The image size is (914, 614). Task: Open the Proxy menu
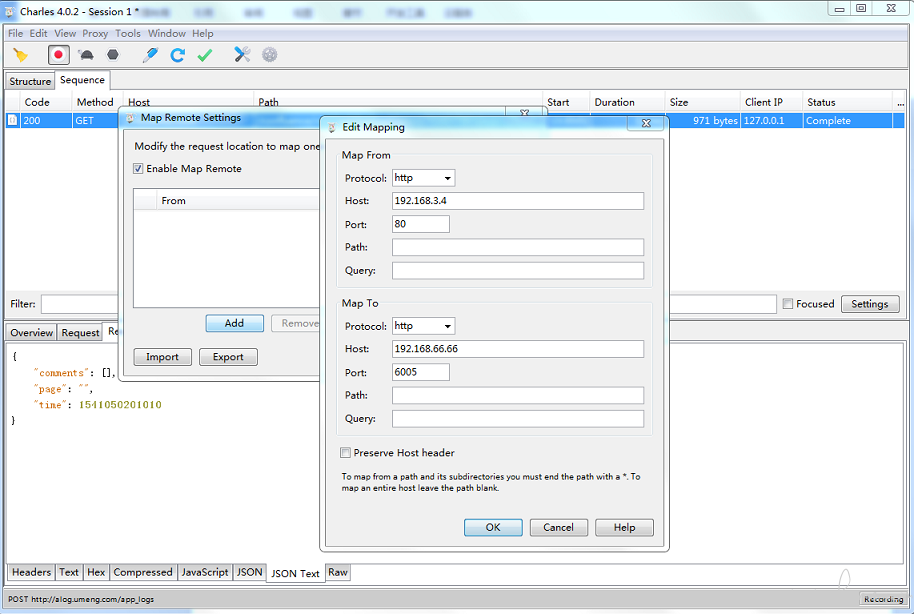tap(95, 33)
